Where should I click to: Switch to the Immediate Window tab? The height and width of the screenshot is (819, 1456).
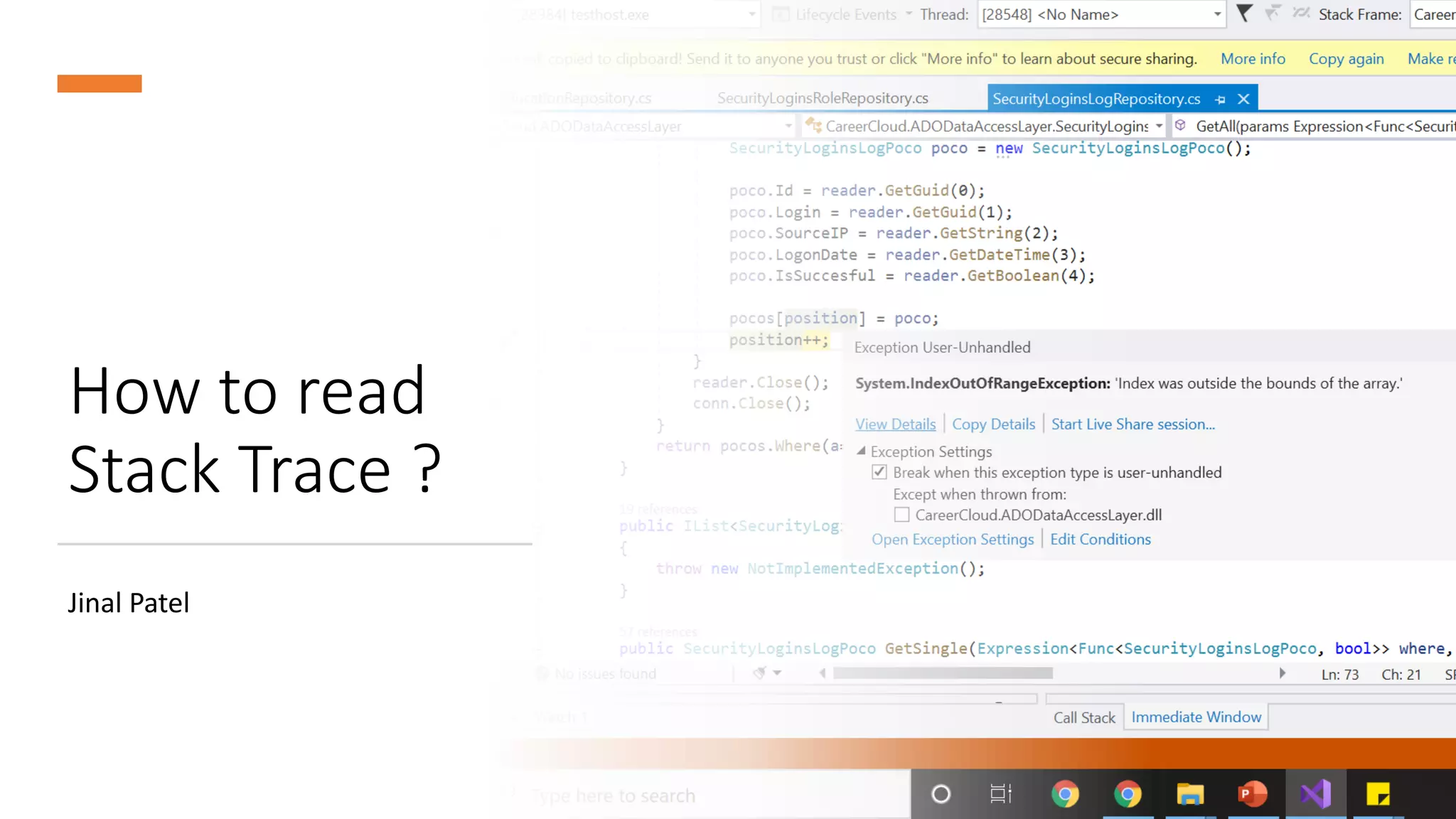click(x=1197, y=717)
